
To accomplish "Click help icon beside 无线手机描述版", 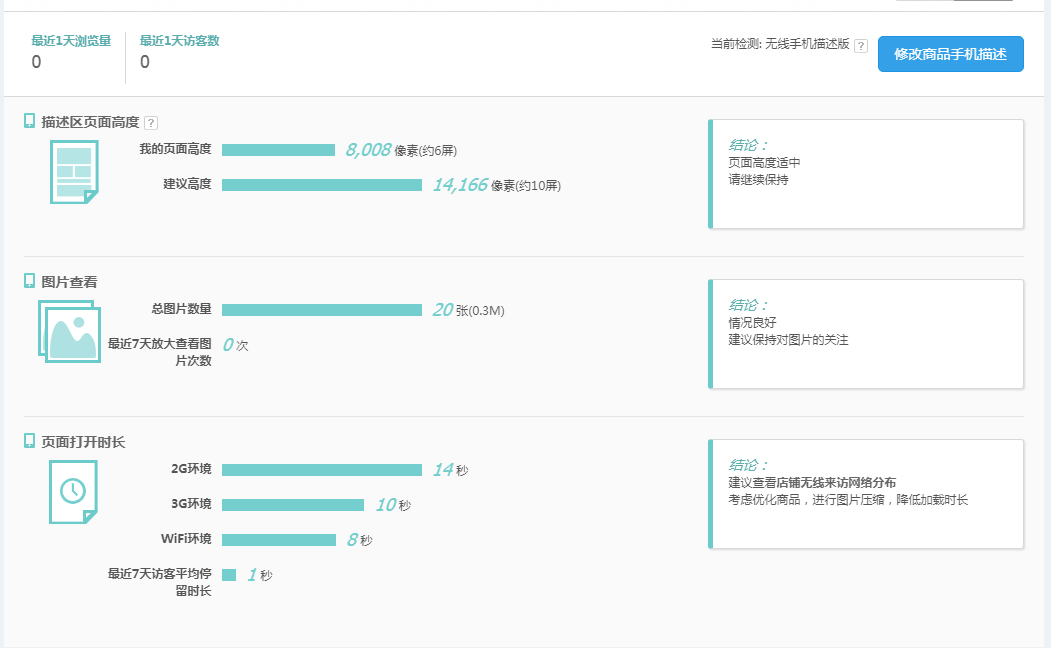I will (861, 46).
